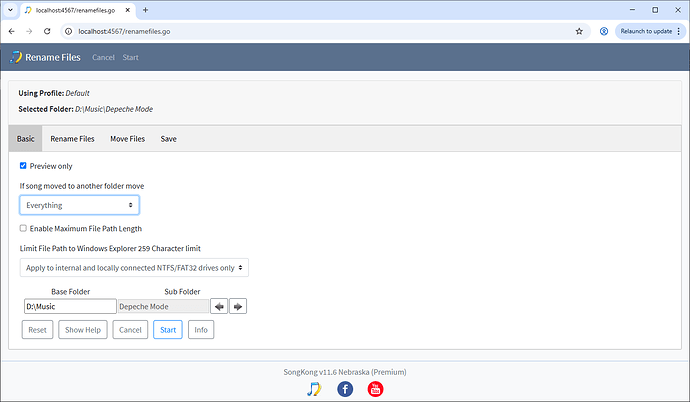
Task: Click the SongKong music note icon in footer
Action: click(x=314, y=389)
